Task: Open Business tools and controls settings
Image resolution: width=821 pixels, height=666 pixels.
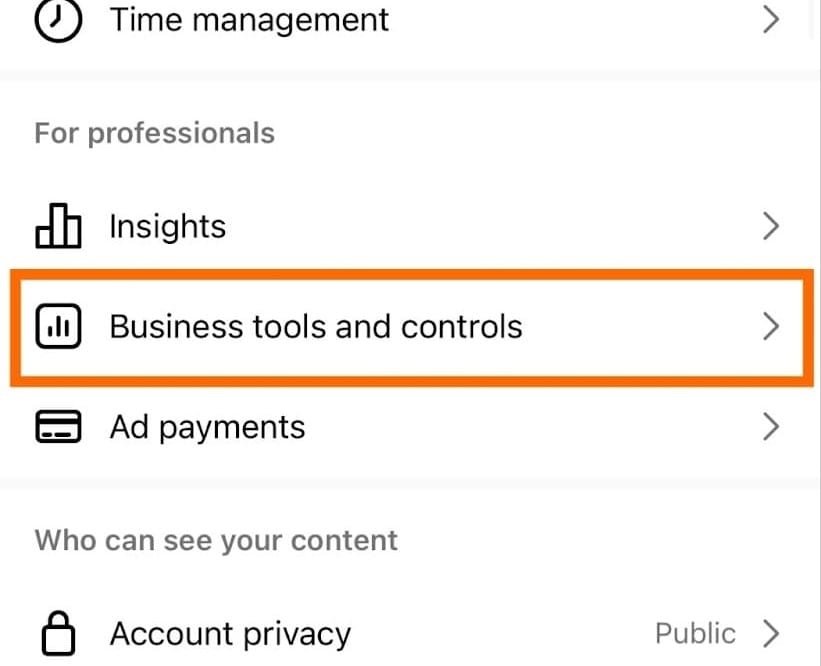Action: pos(315,326)
